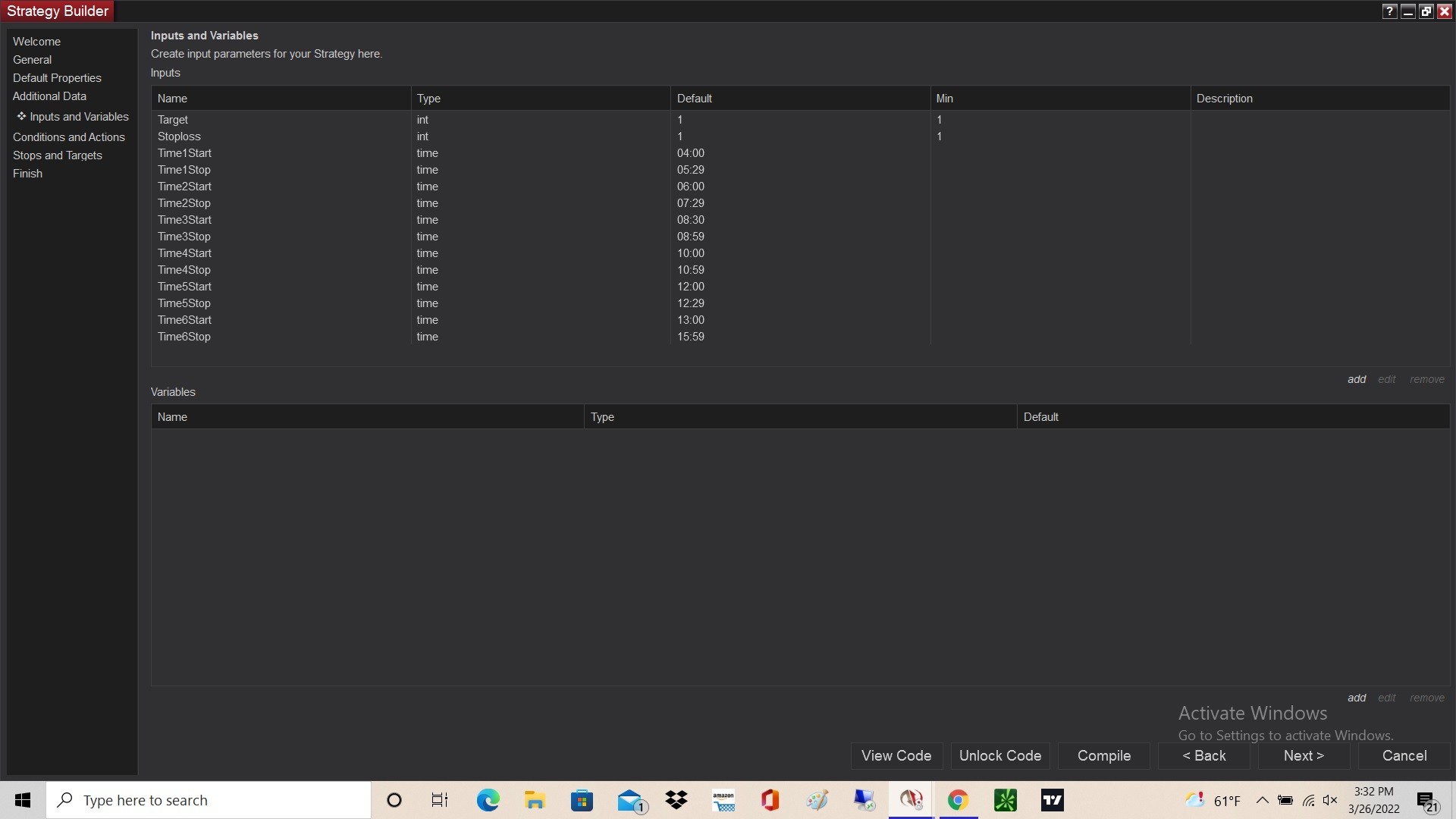The image size is (1456, 819).
Task: Open TradingView from the taskbar
Action: [1052, 800]
